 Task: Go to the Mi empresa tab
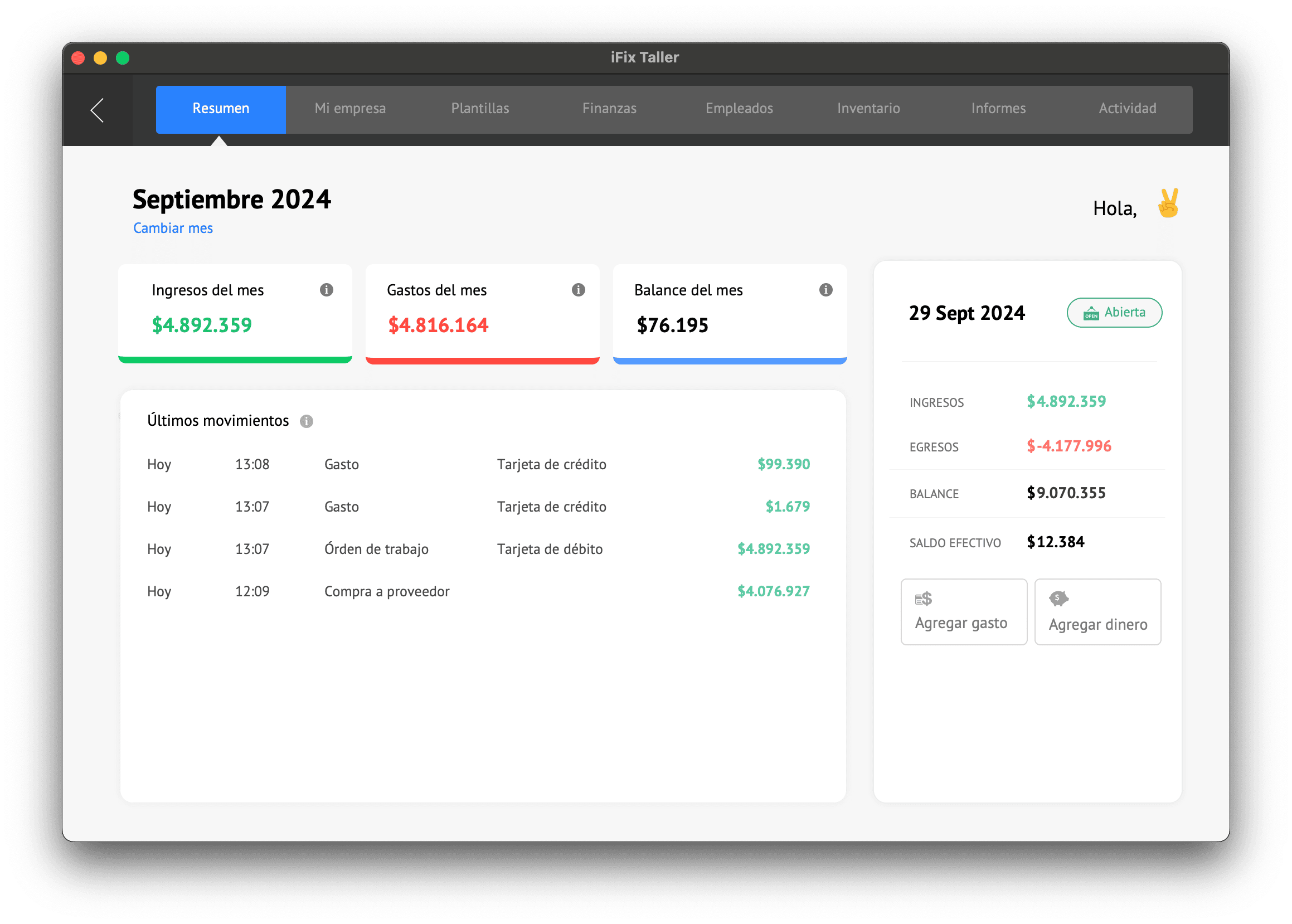tap(350, 109)
